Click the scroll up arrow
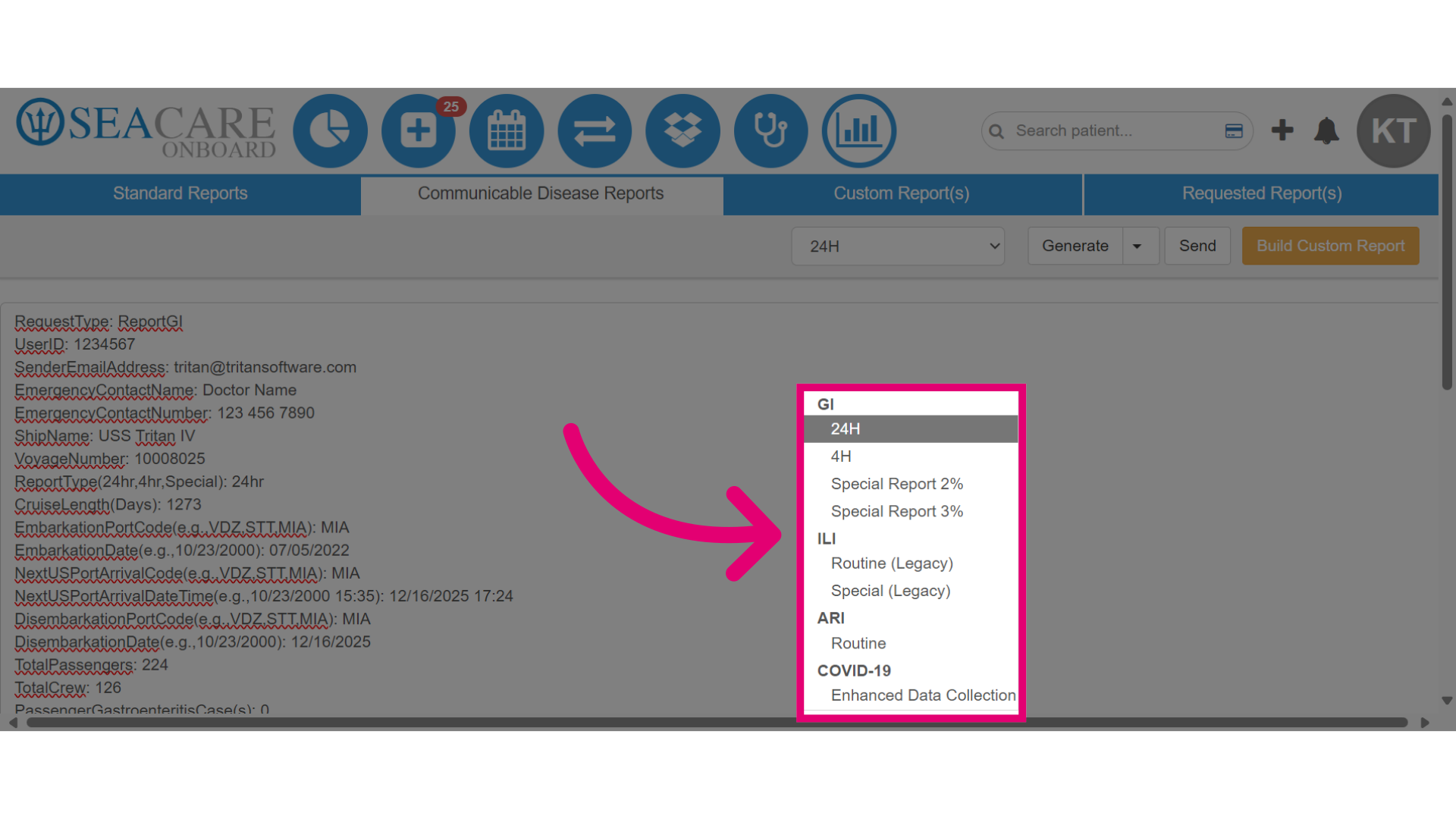 (1447, 102)
